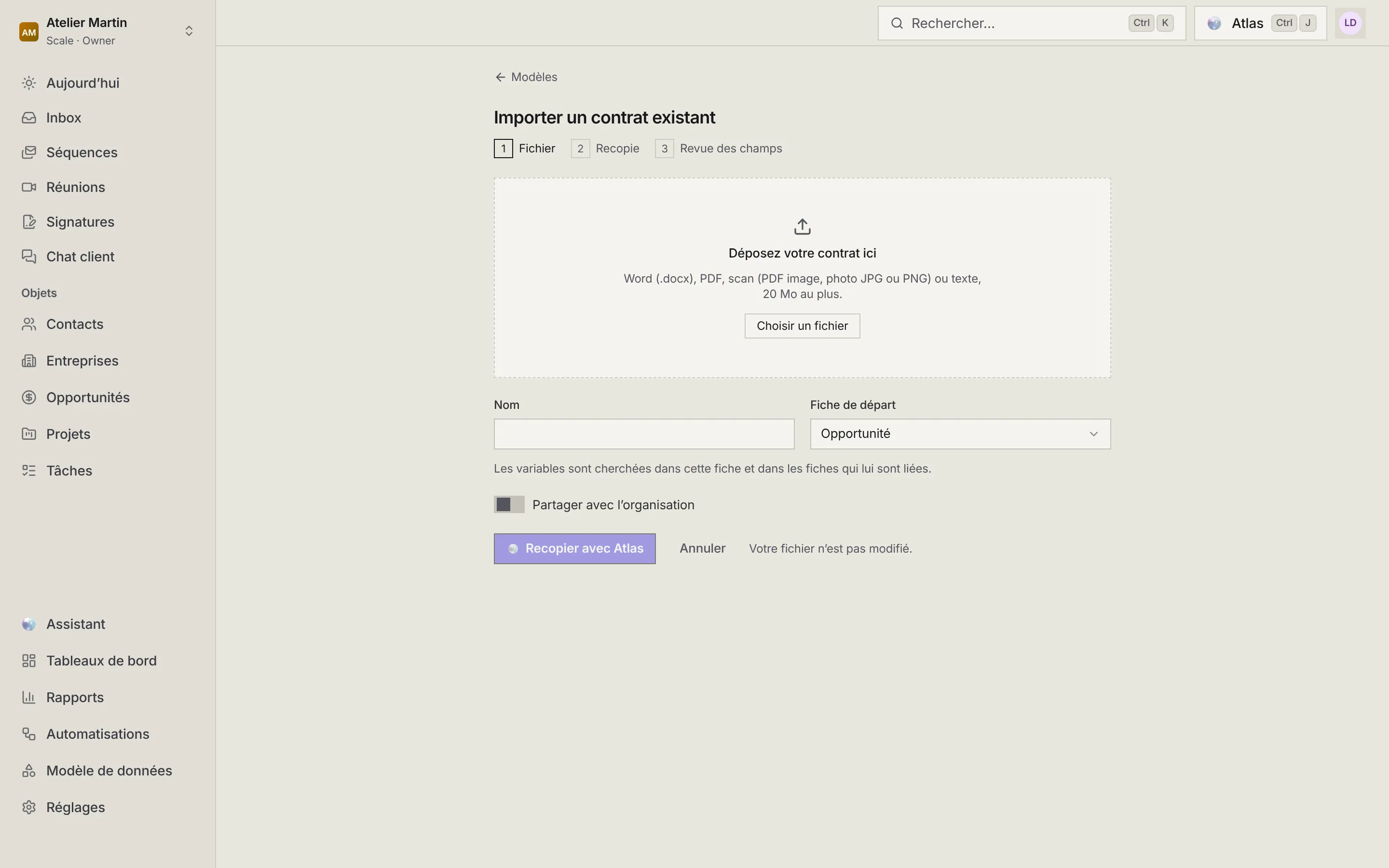Image resolution: width=1389 pixels, height=868 pixels.
Task: Click the Modèle de données shapes icon
Action: pyautogui.click(x=29, y=771)
